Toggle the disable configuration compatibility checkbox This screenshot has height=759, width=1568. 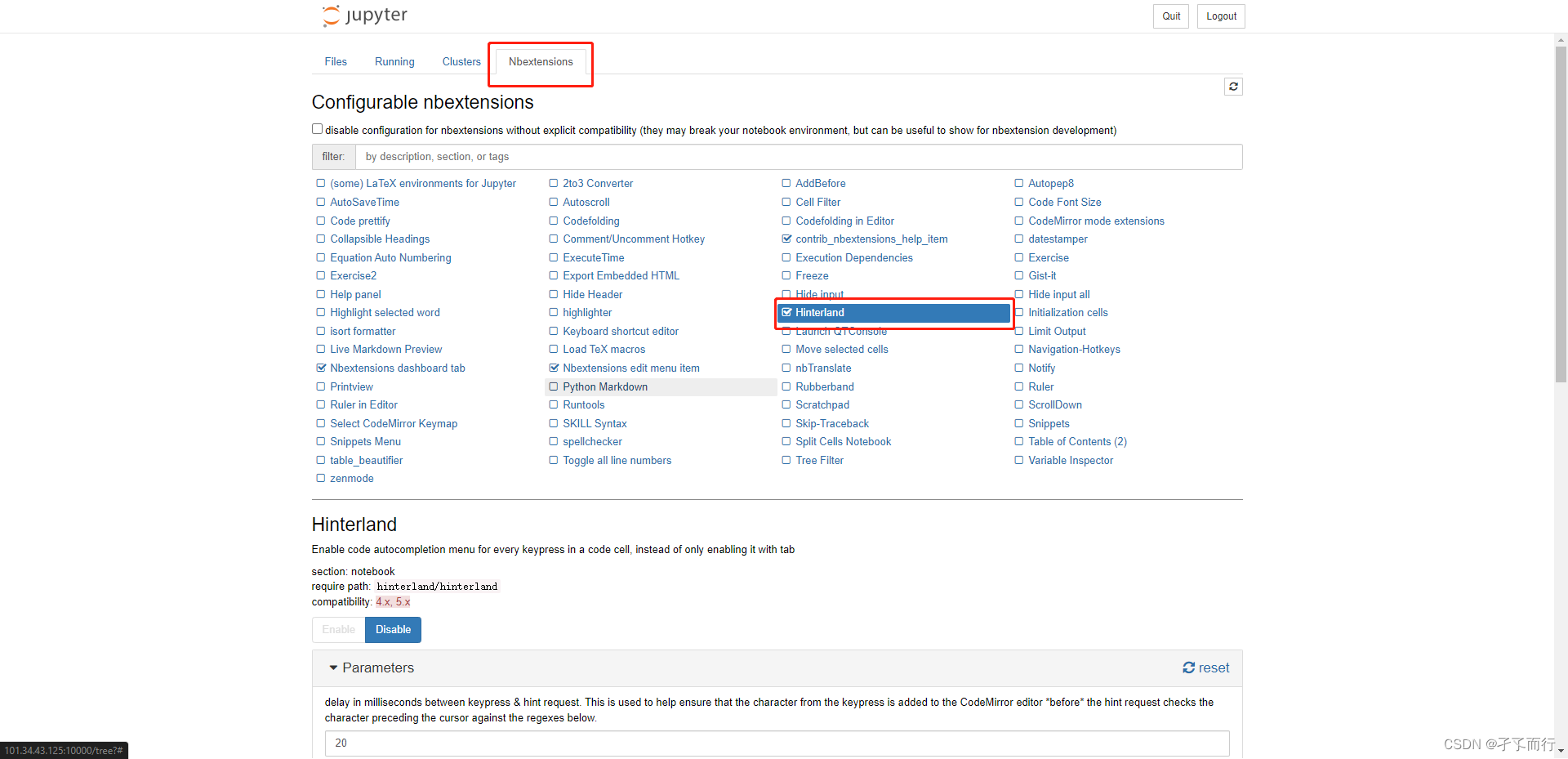click(x=317, y=129)
